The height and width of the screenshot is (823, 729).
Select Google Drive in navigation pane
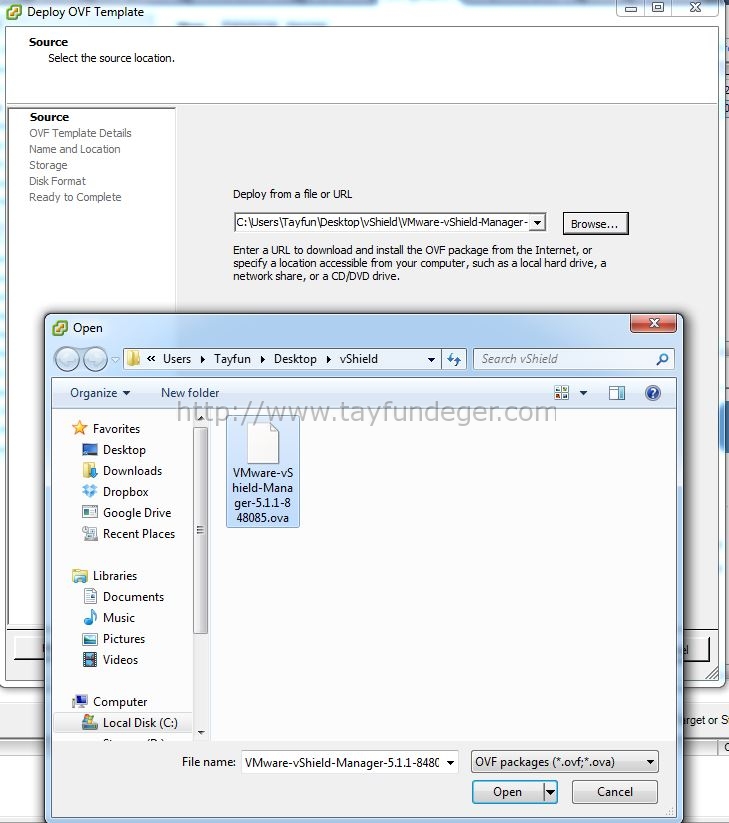point(137,513)
